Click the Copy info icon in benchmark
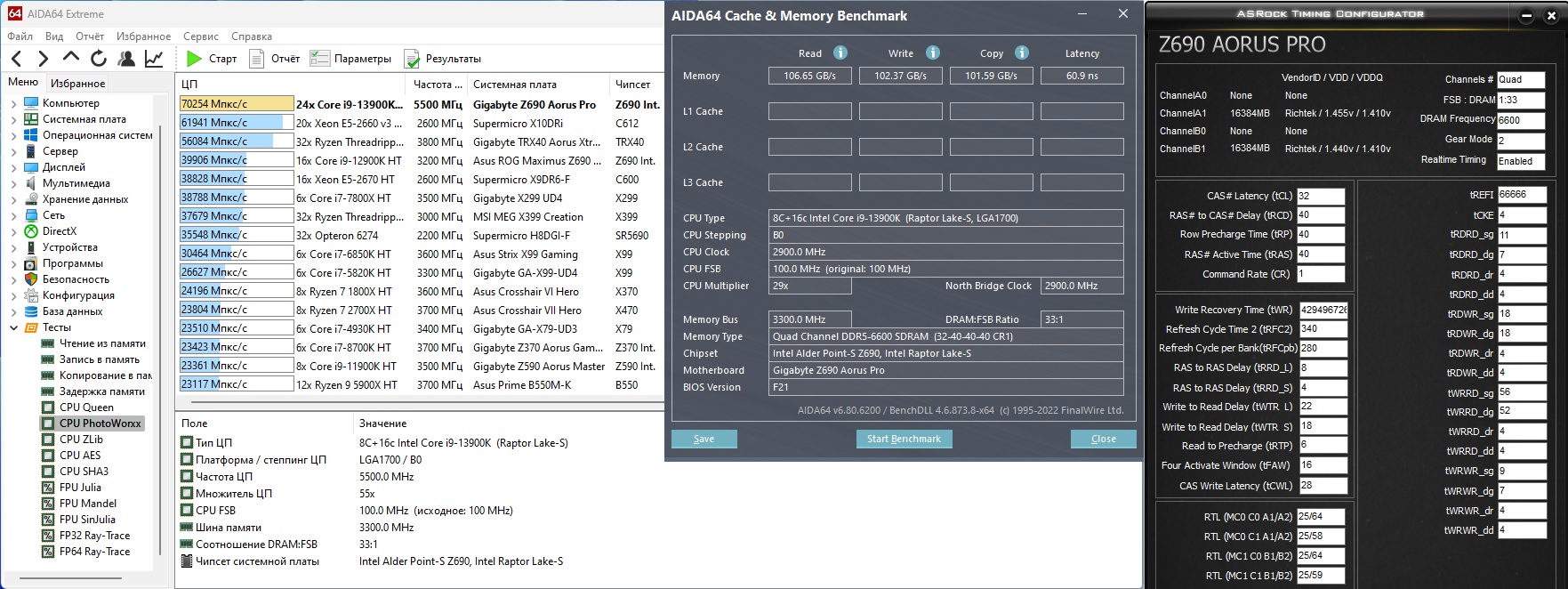 (x=1022, y=52)
